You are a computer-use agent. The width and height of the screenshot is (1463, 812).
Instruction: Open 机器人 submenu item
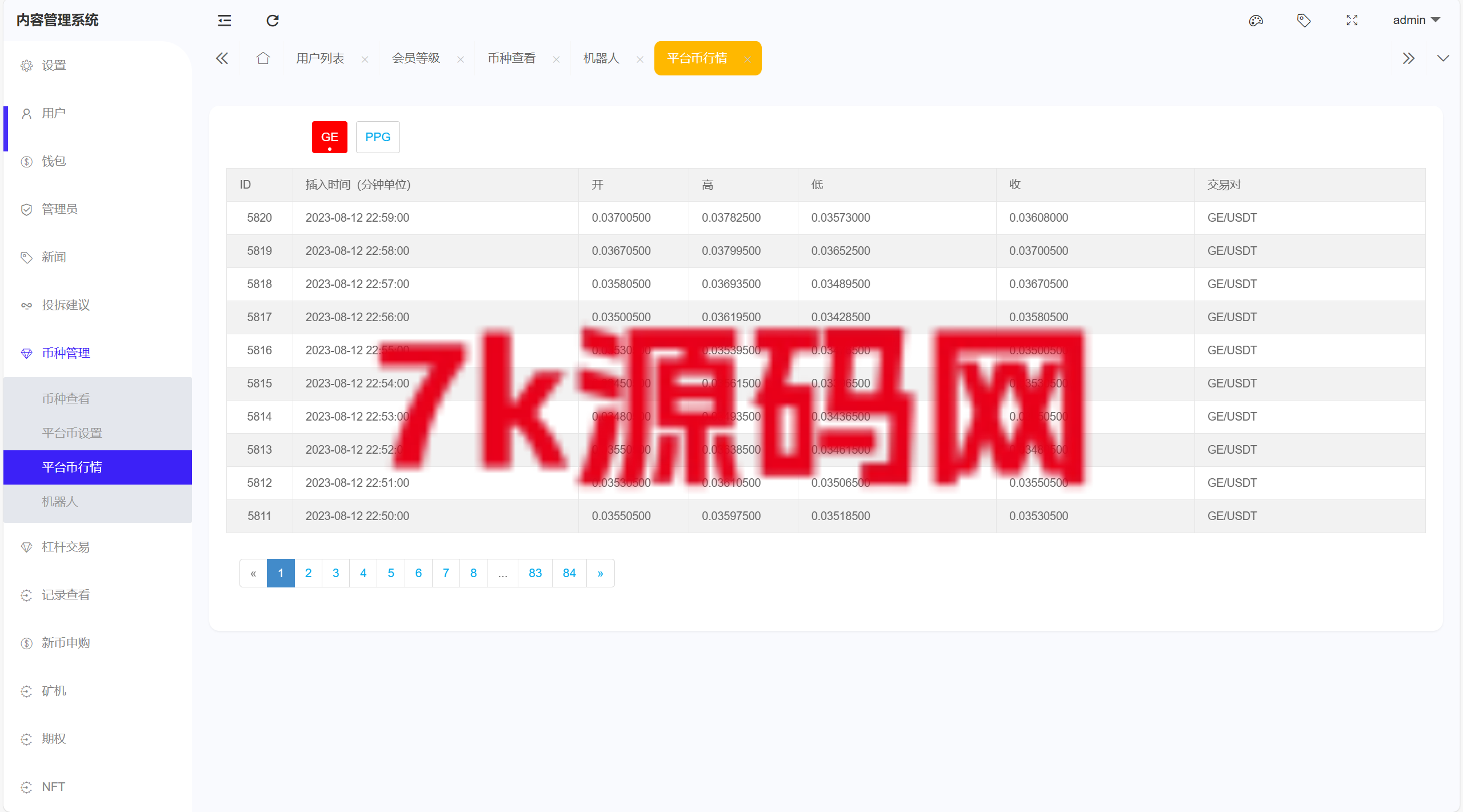point(98,502)
